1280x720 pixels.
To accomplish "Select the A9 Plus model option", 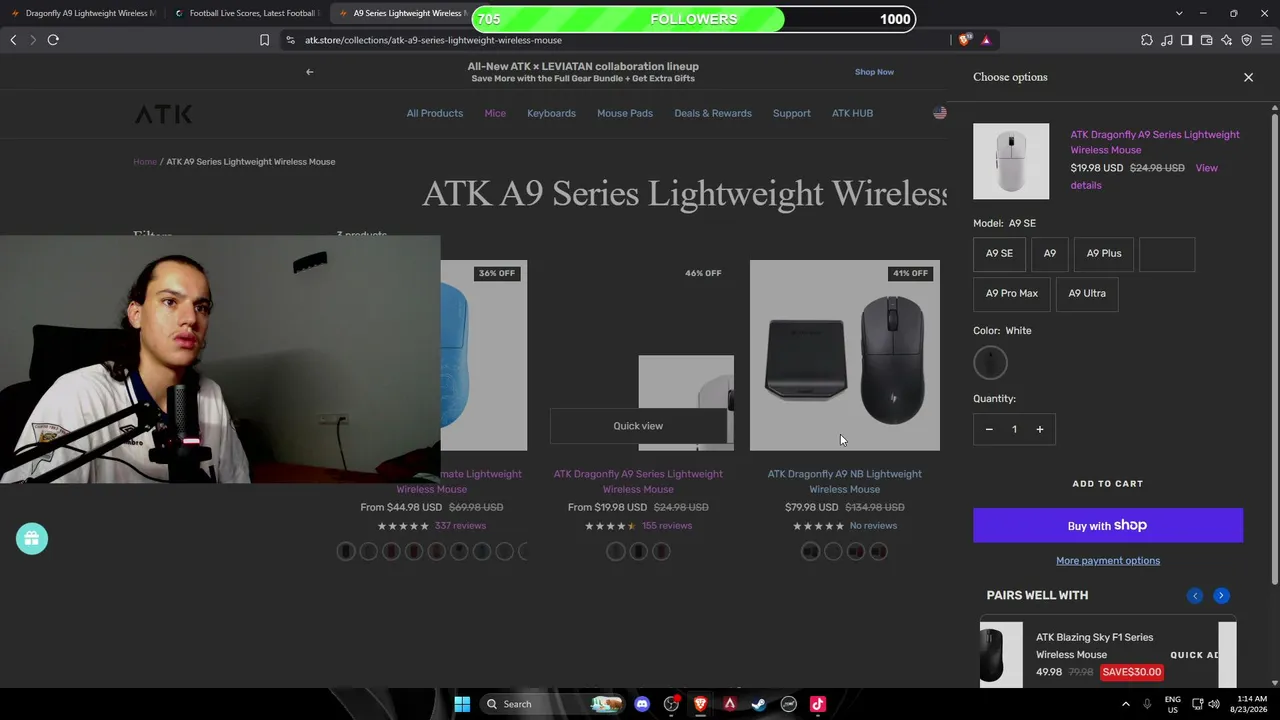I will (1104, 254).
